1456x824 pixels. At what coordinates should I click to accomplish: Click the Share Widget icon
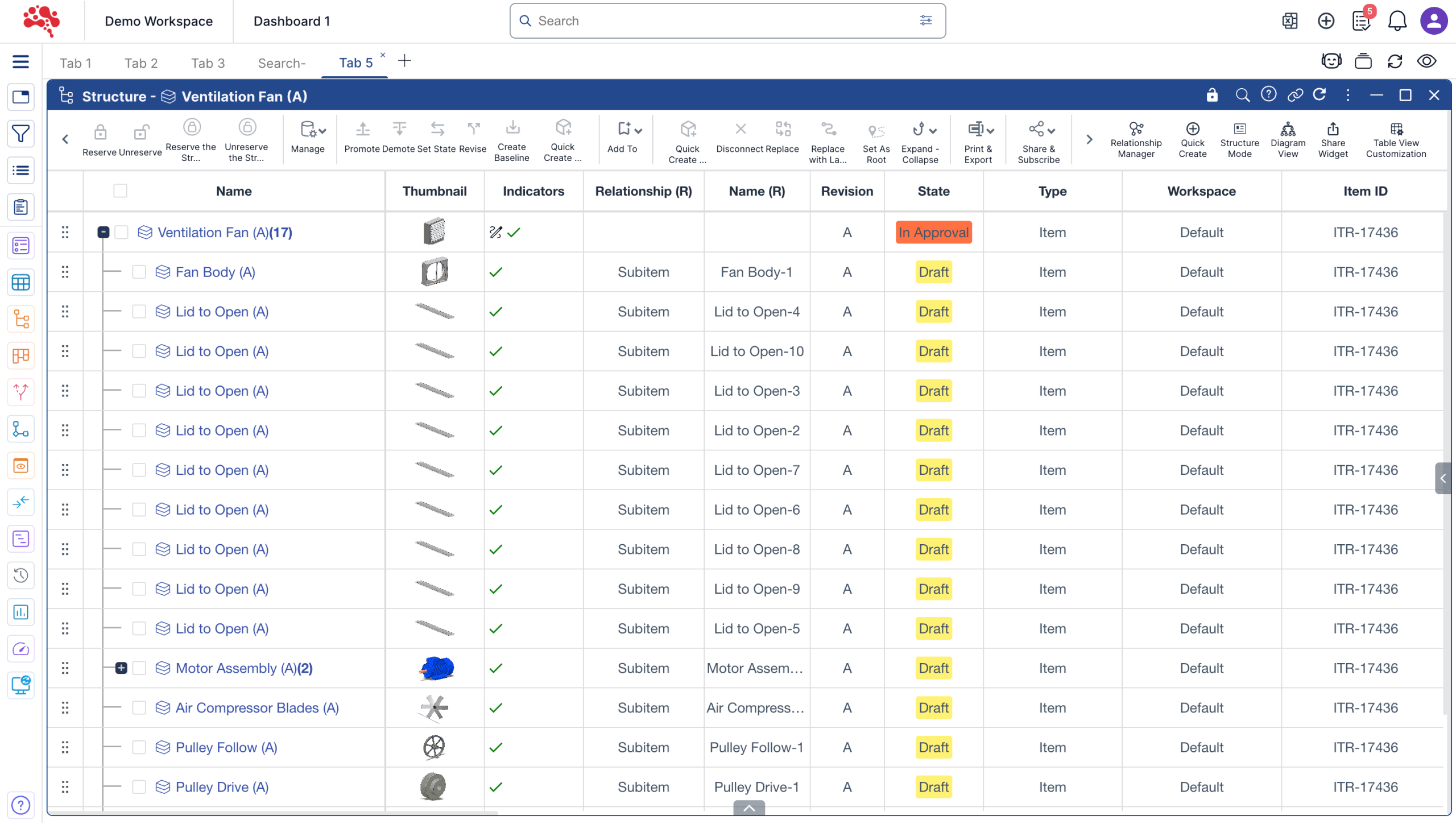click(x=1333, y=139)
